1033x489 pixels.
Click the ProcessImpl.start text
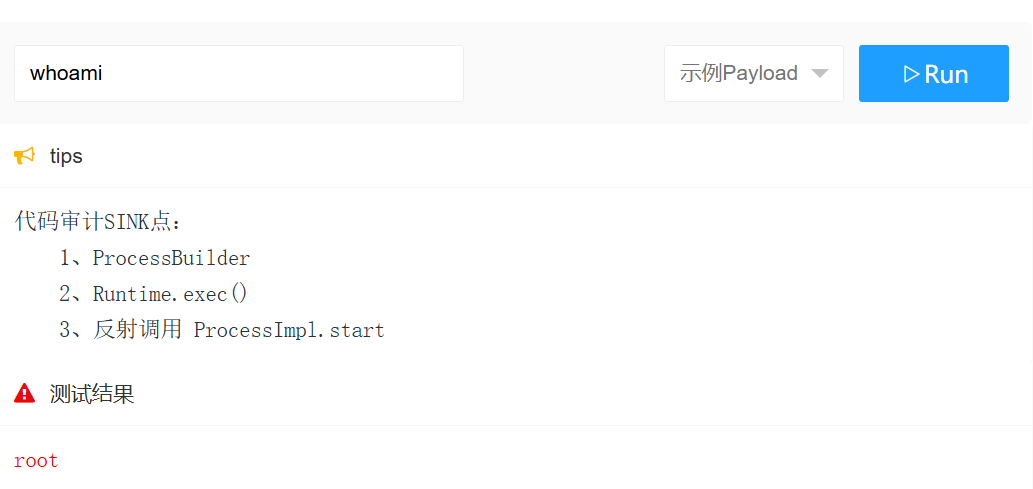[289, 330]
